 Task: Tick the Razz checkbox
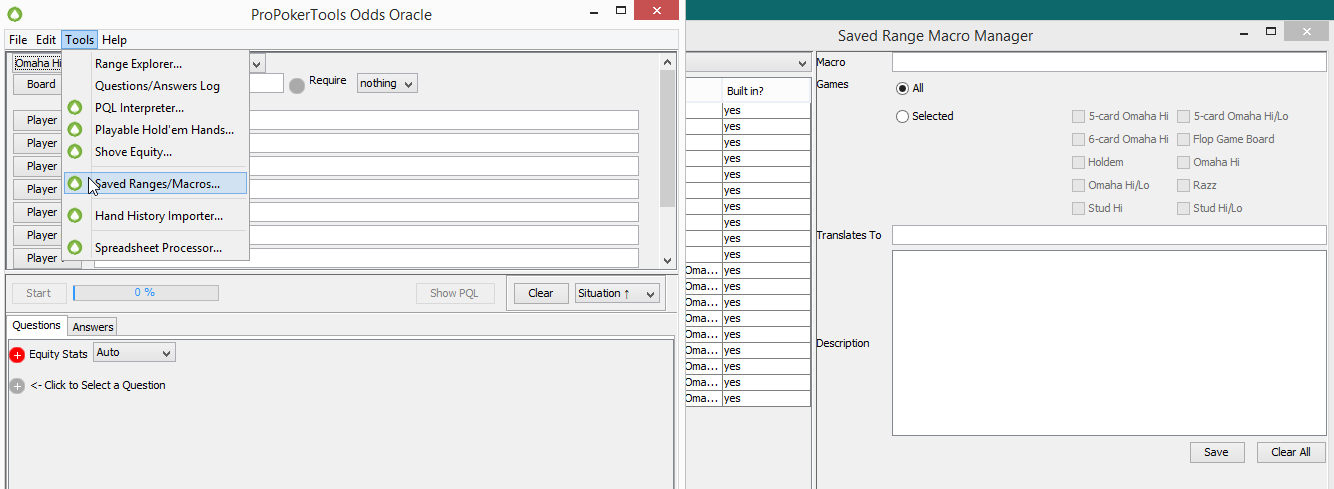point(1183,185)
